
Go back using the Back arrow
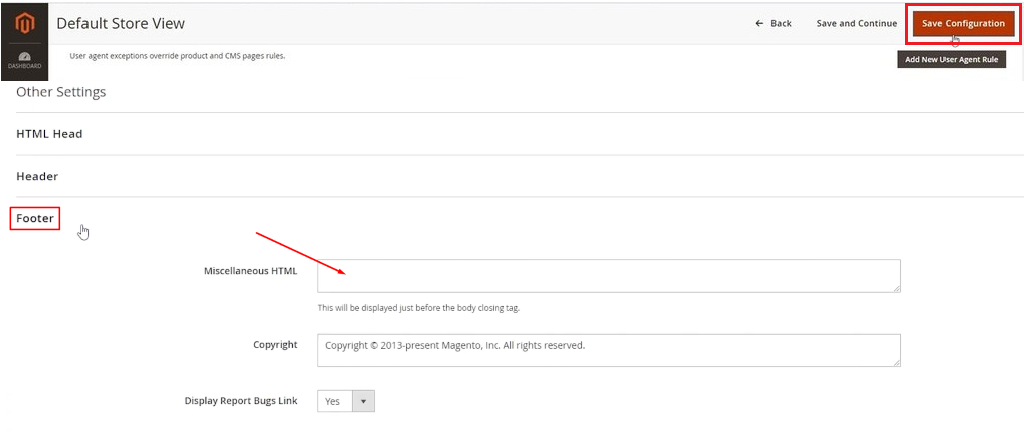coord(773,24)
